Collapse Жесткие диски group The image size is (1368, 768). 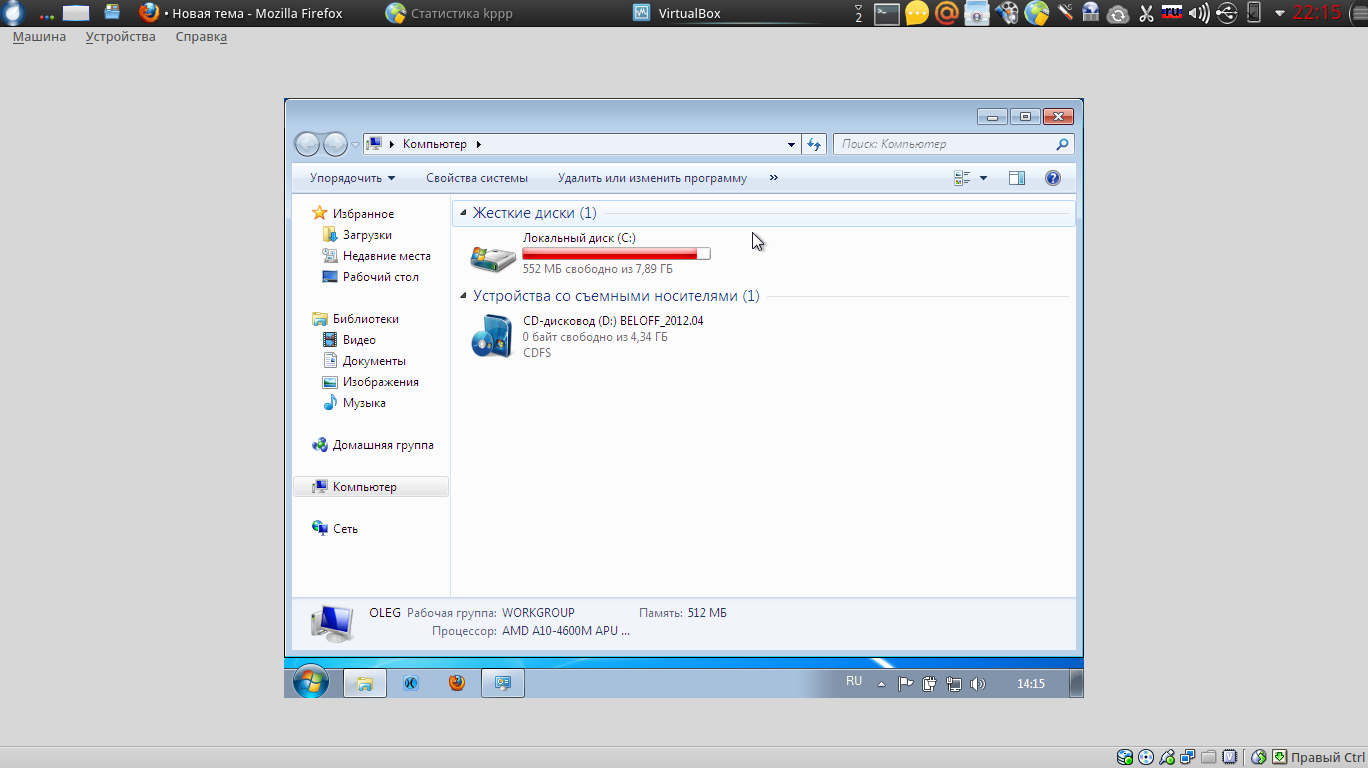point(464,213)
